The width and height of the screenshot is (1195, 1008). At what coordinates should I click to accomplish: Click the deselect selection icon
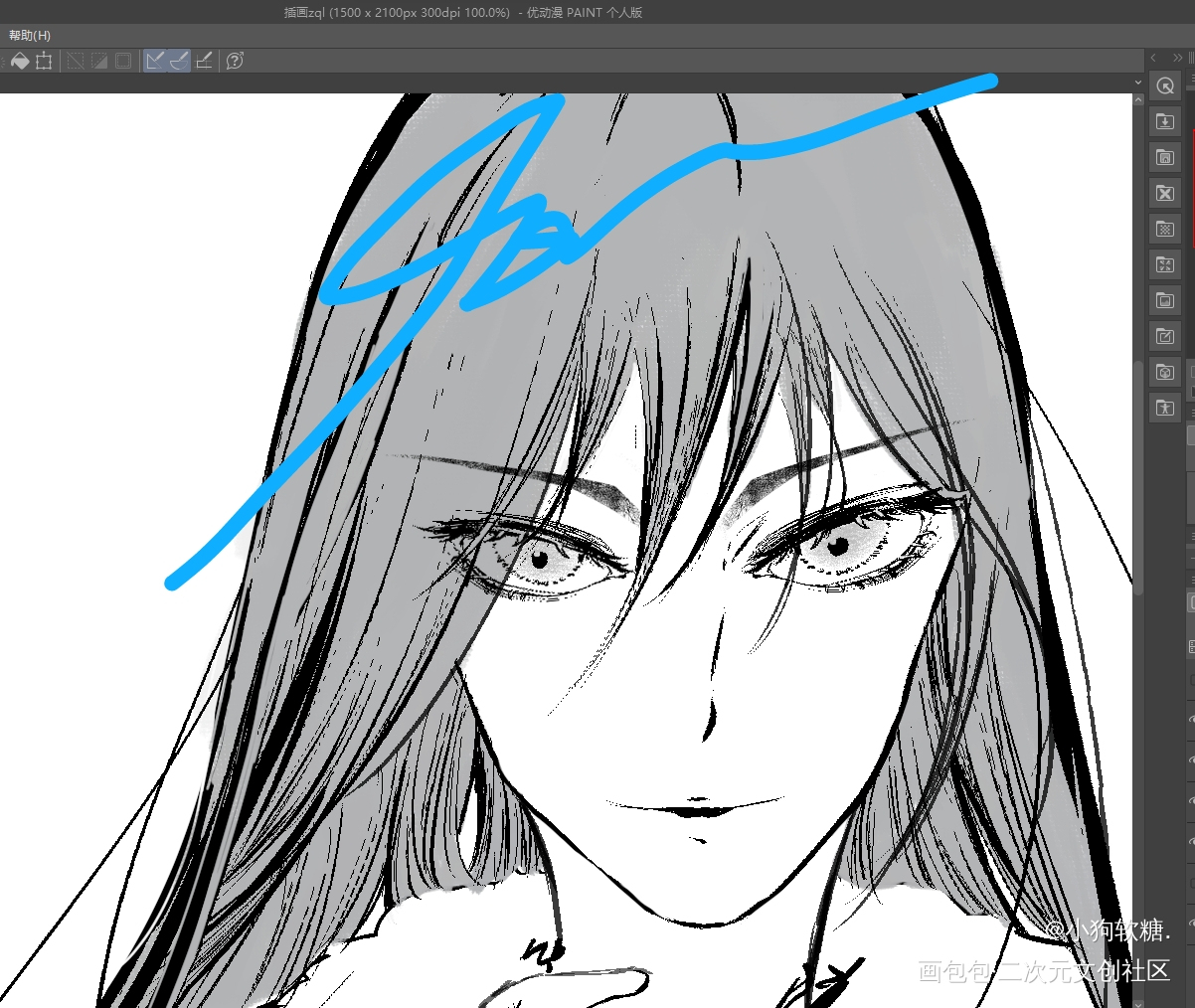pos(76,61)
